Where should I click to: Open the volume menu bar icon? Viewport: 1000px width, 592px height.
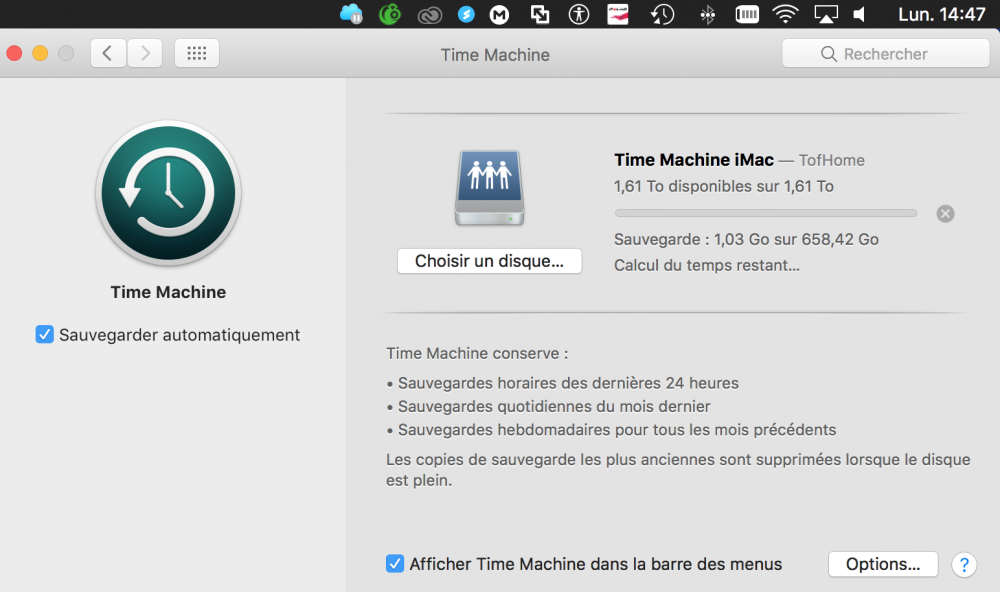click(x=860, y=14)
